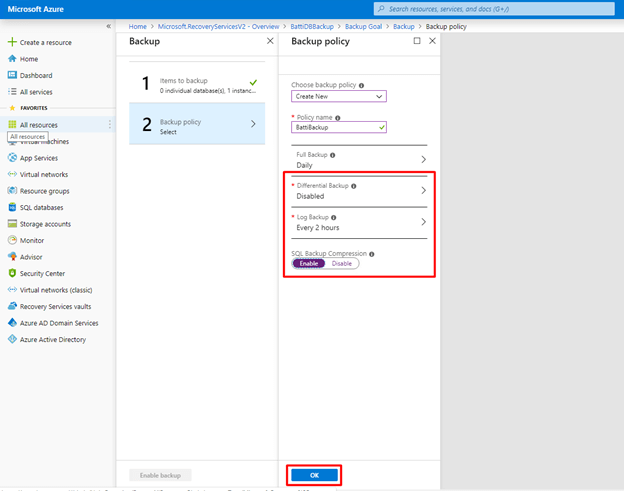
Task: Open Create a resource menu item
Action: point(46,42)
